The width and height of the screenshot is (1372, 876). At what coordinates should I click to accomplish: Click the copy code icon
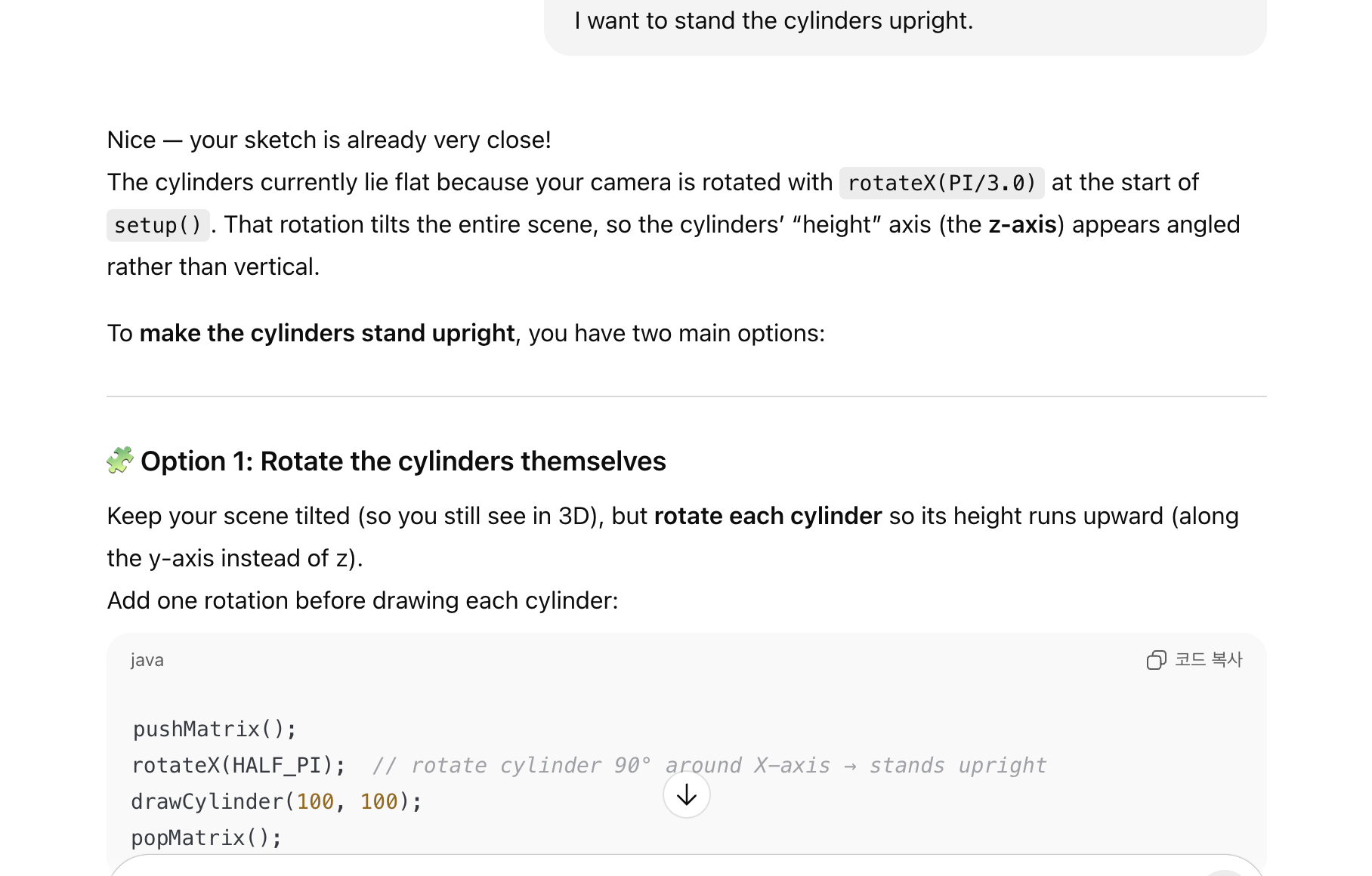[x=1156, y=660]
